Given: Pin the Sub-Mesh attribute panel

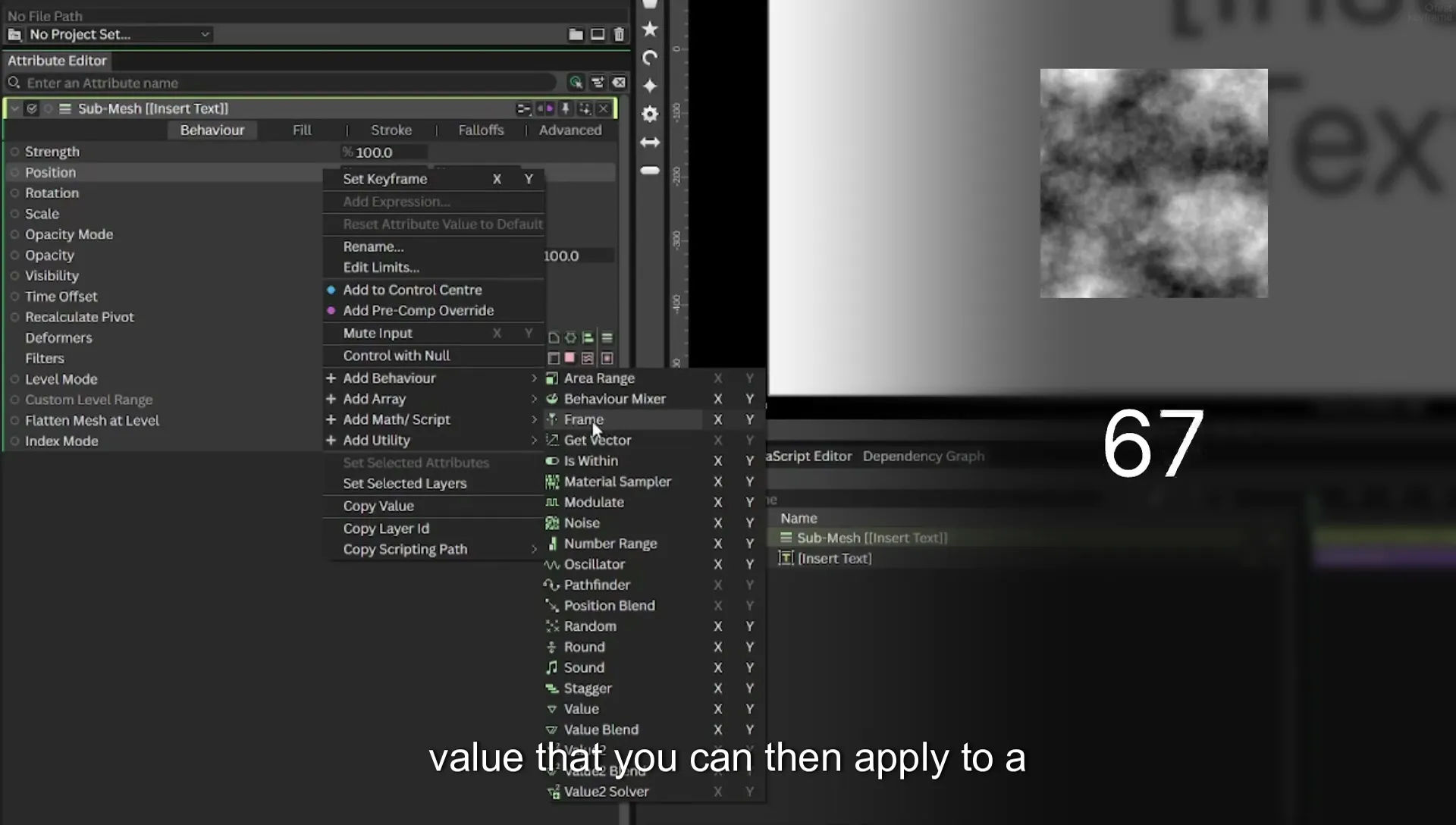Looking at the screenshot, I should pos(565,109).
